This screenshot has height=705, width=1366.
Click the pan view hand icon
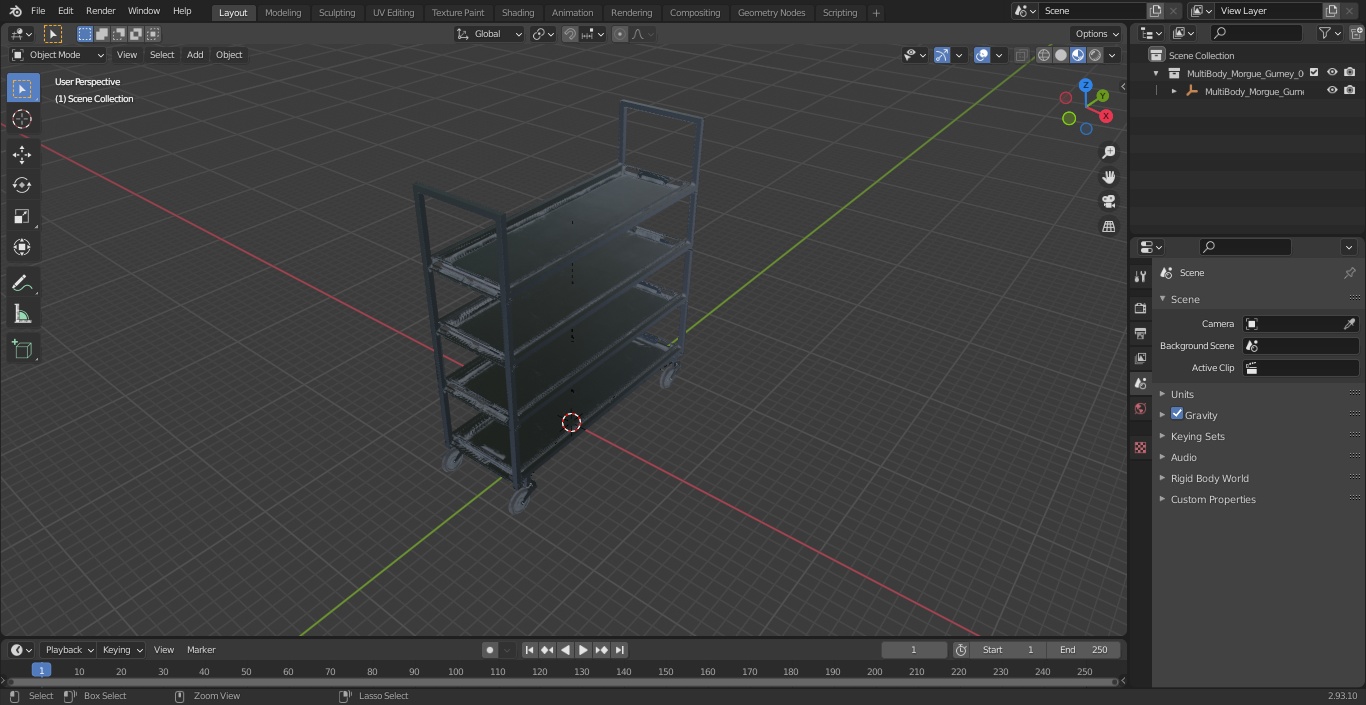click(x=1109, y=177)
